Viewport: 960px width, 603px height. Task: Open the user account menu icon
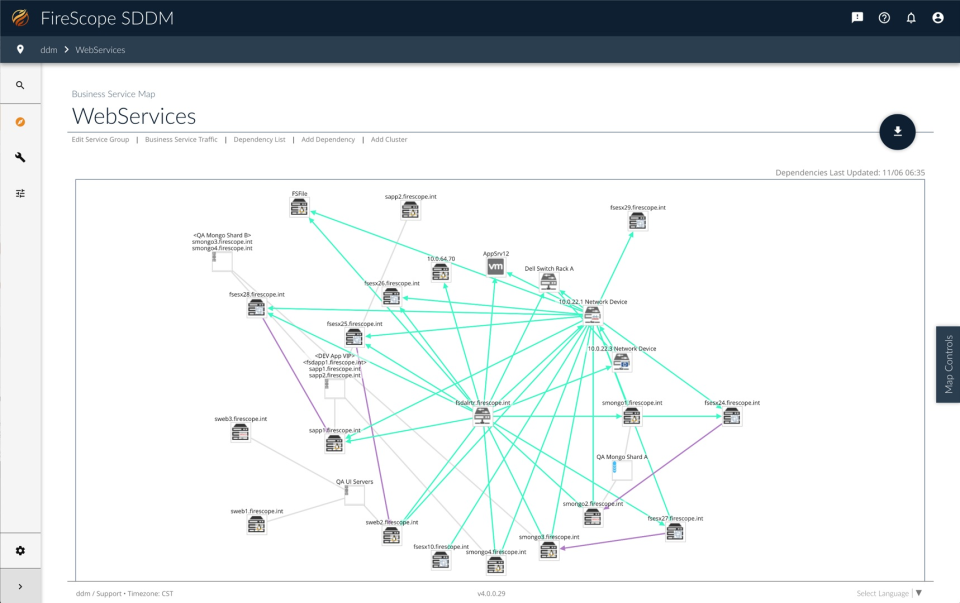(x=938, y=18)
